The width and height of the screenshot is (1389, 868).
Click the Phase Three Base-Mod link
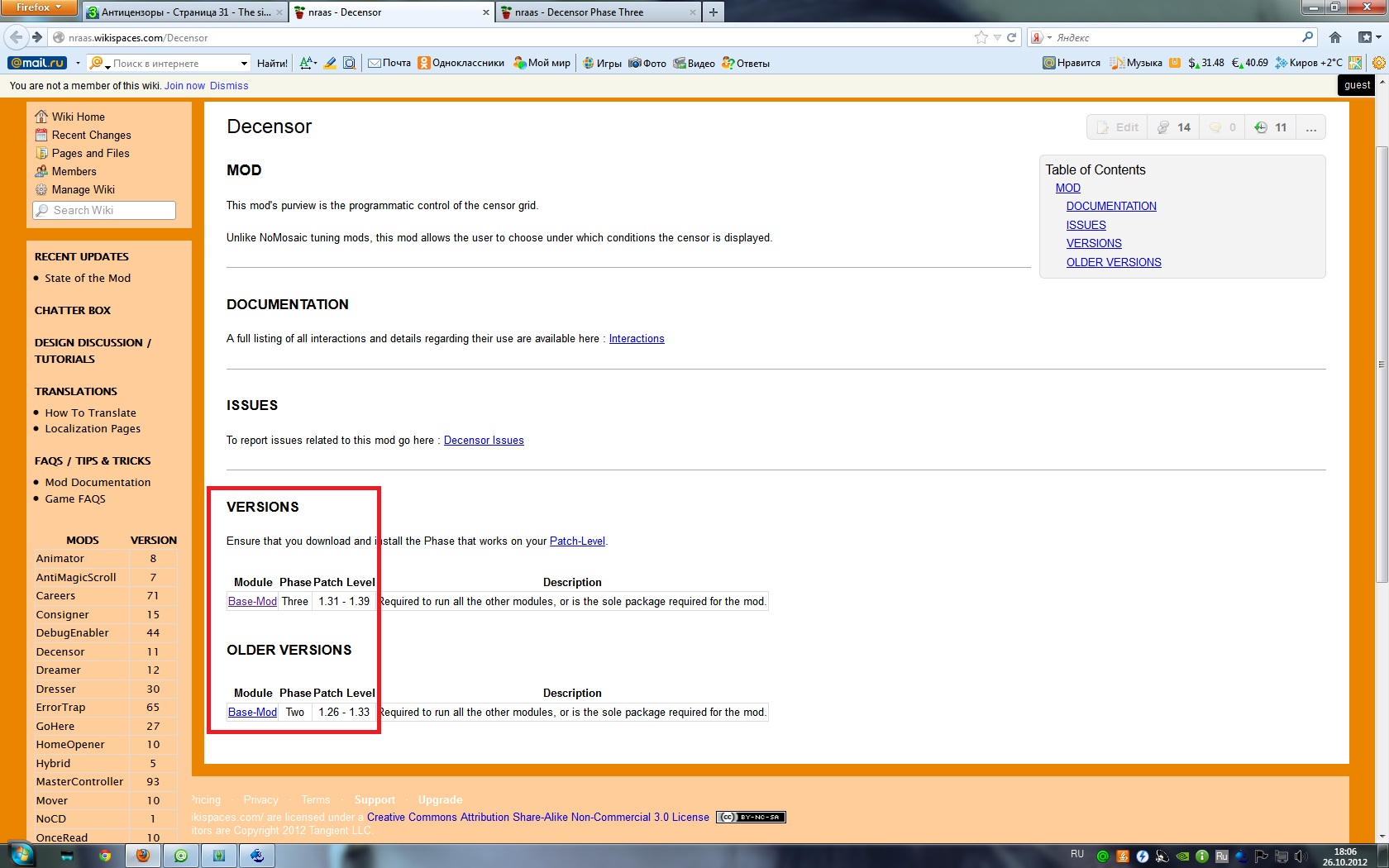(252, 602)
